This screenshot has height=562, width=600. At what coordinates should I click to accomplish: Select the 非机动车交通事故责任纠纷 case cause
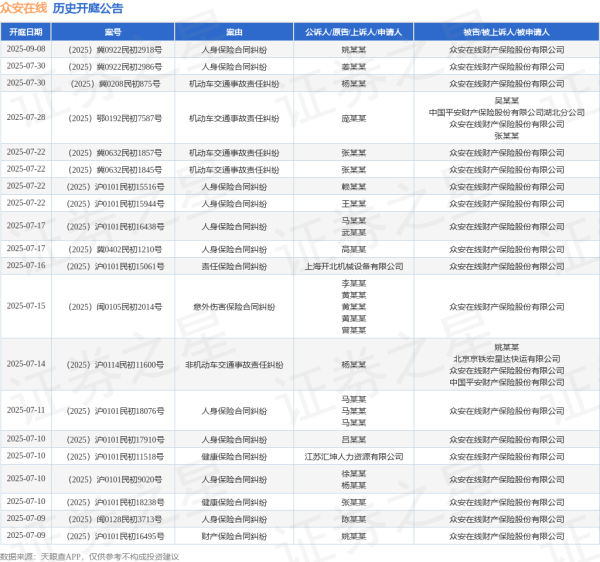[x=233, y=365]
